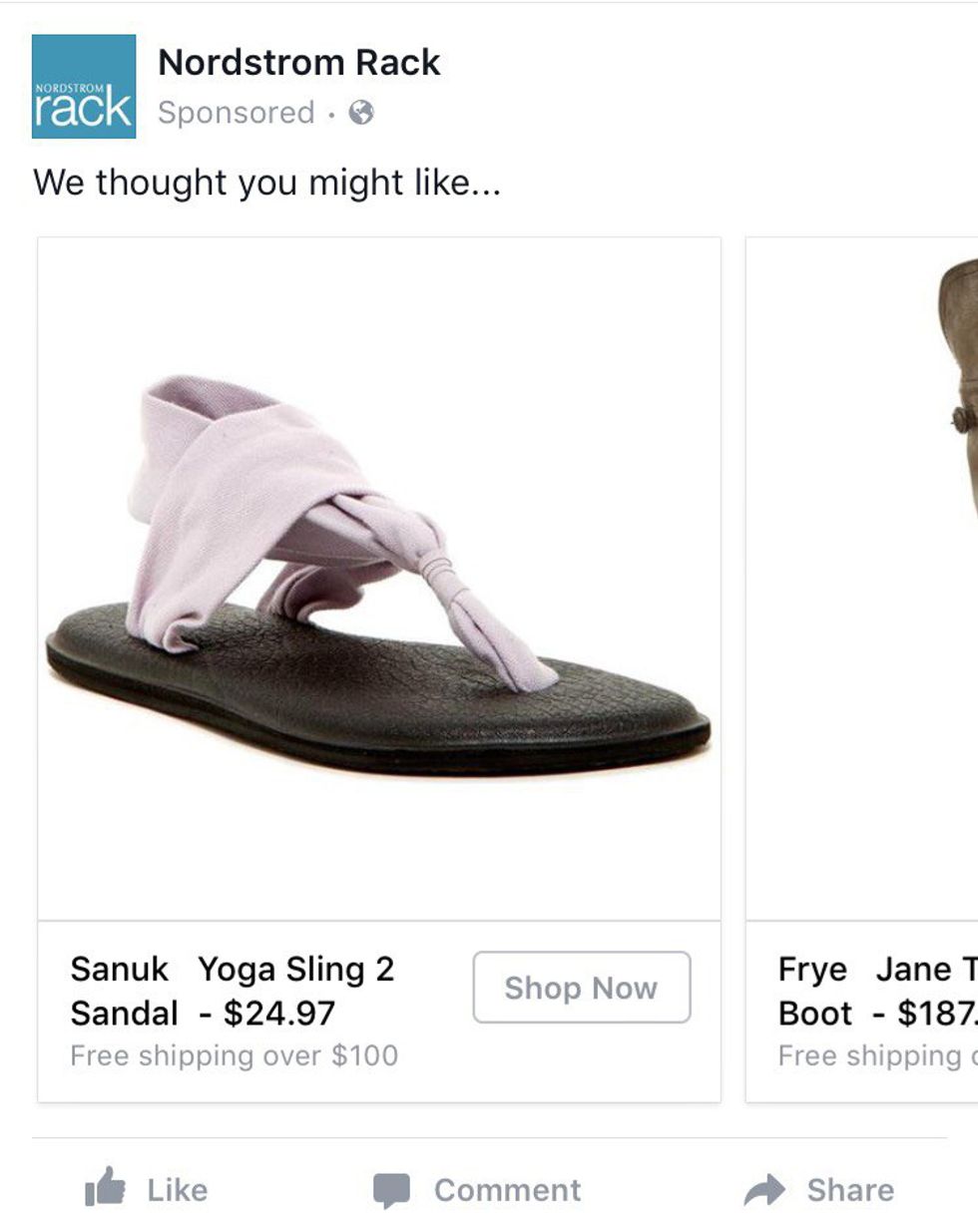Open the lavender Sanuk sandal product image

(379, 579)
